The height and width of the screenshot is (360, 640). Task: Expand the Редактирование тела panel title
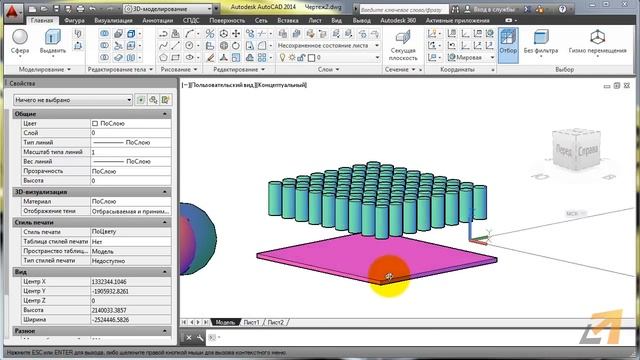coord(120,69)
